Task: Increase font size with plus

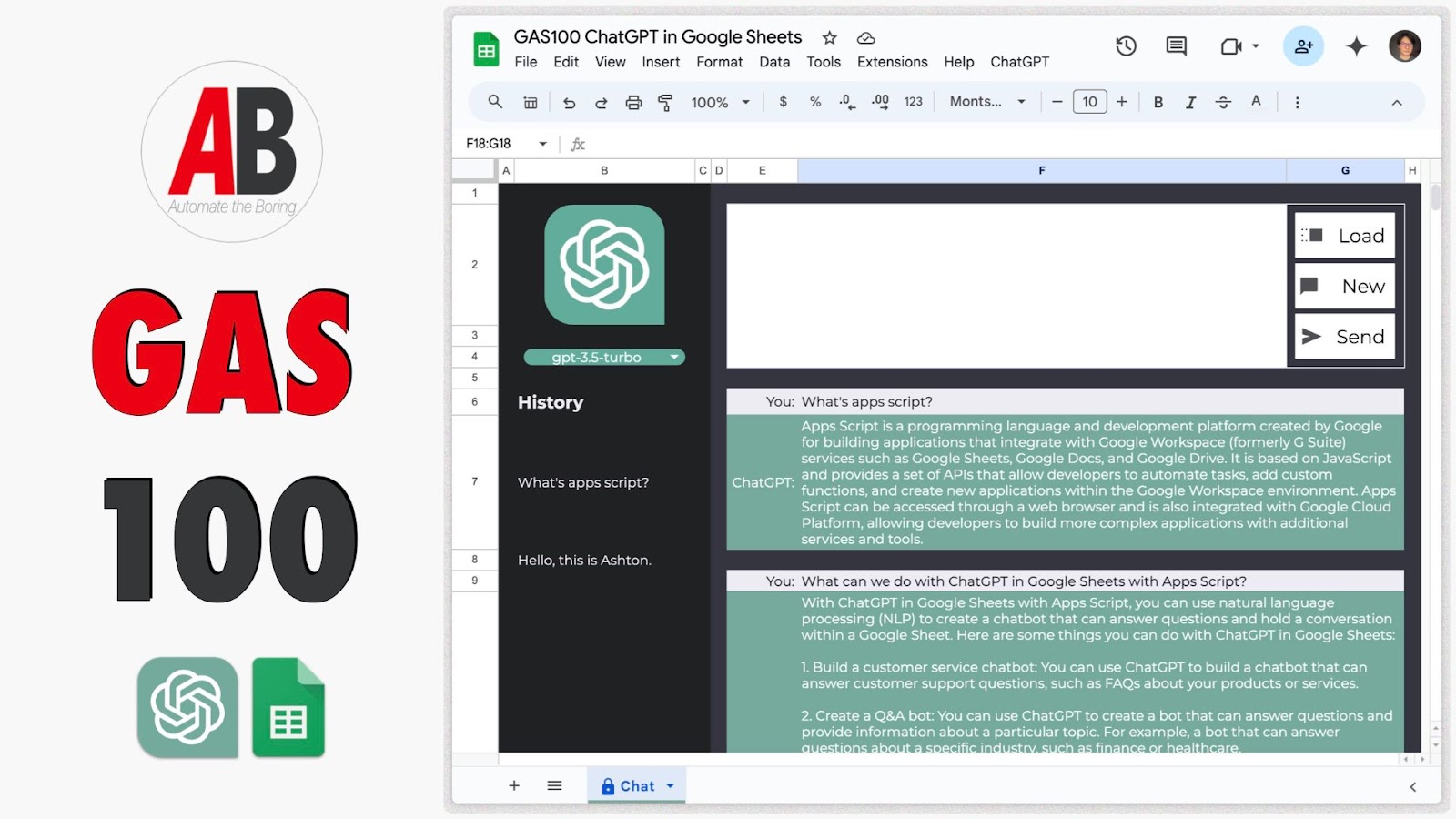Action: [x=1122, y=102]
